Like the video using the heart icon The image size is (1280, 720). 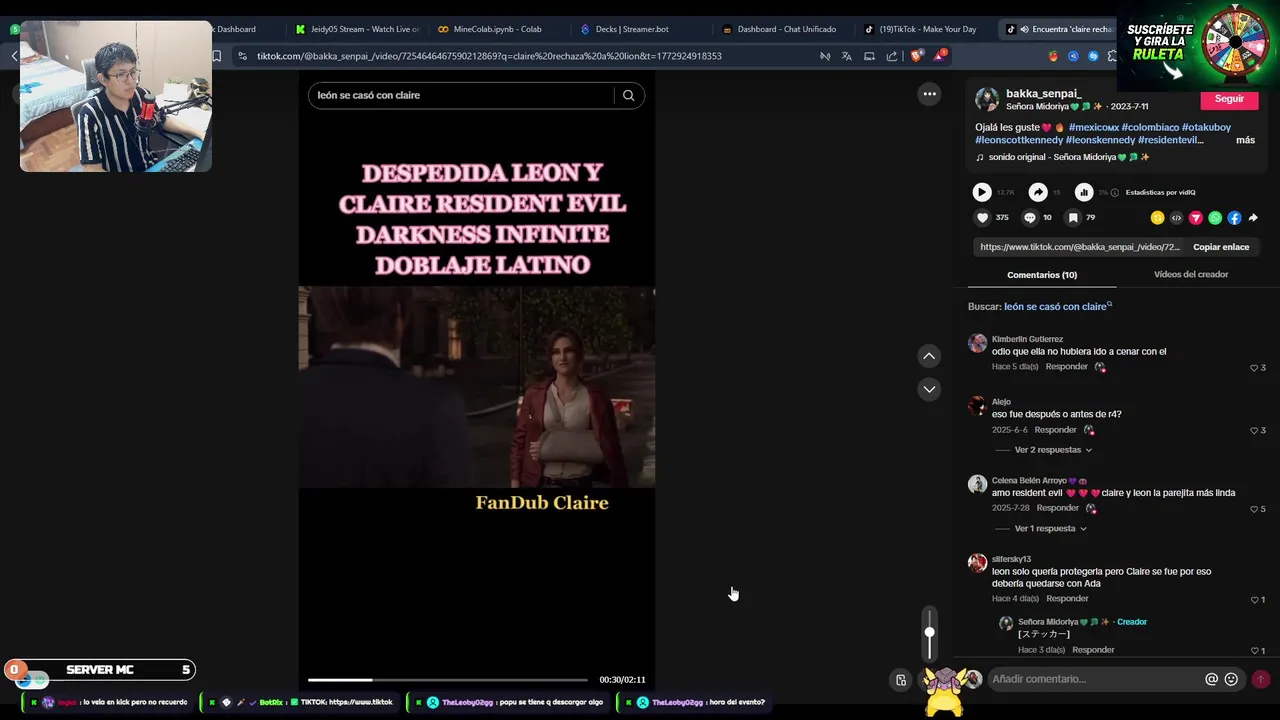982,217
